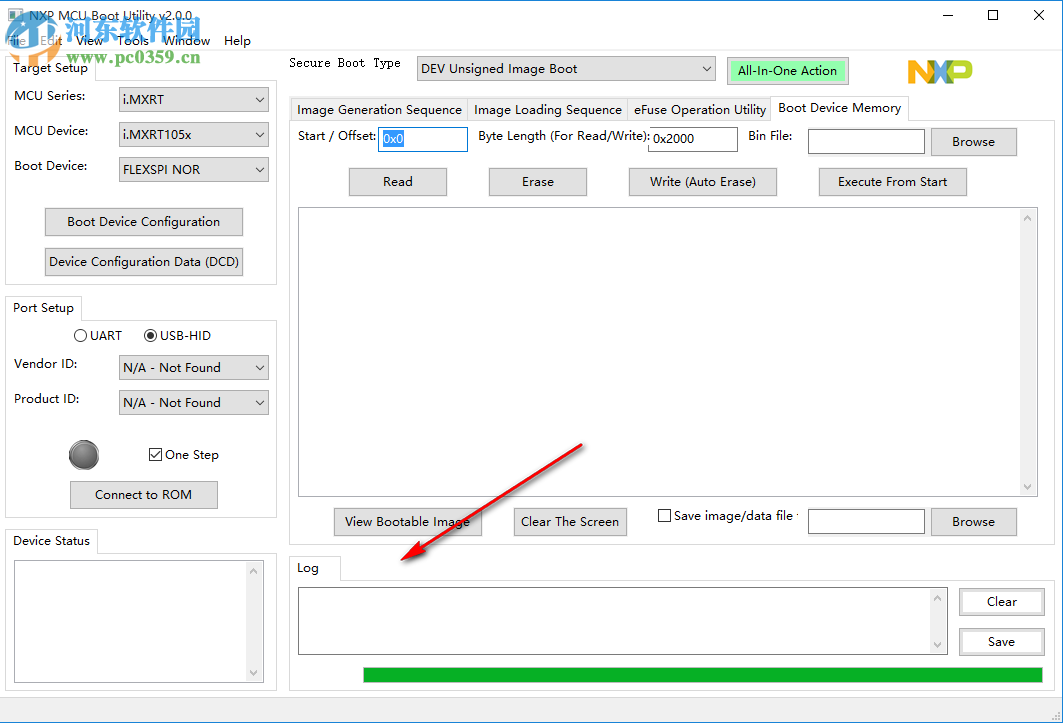The height and width of the screenshot is (723, 1063).
Task: Click Write (Auto Erase)
Action: 702,181
